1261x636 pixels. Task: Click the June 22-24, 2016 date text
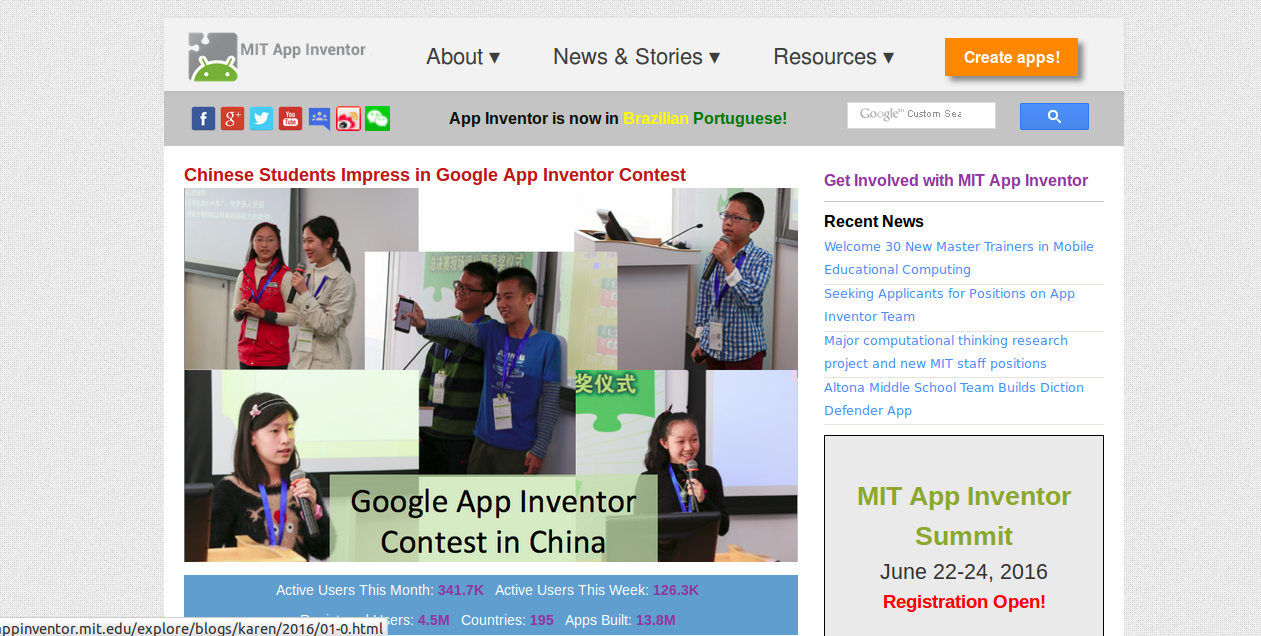tap(964, 572)
